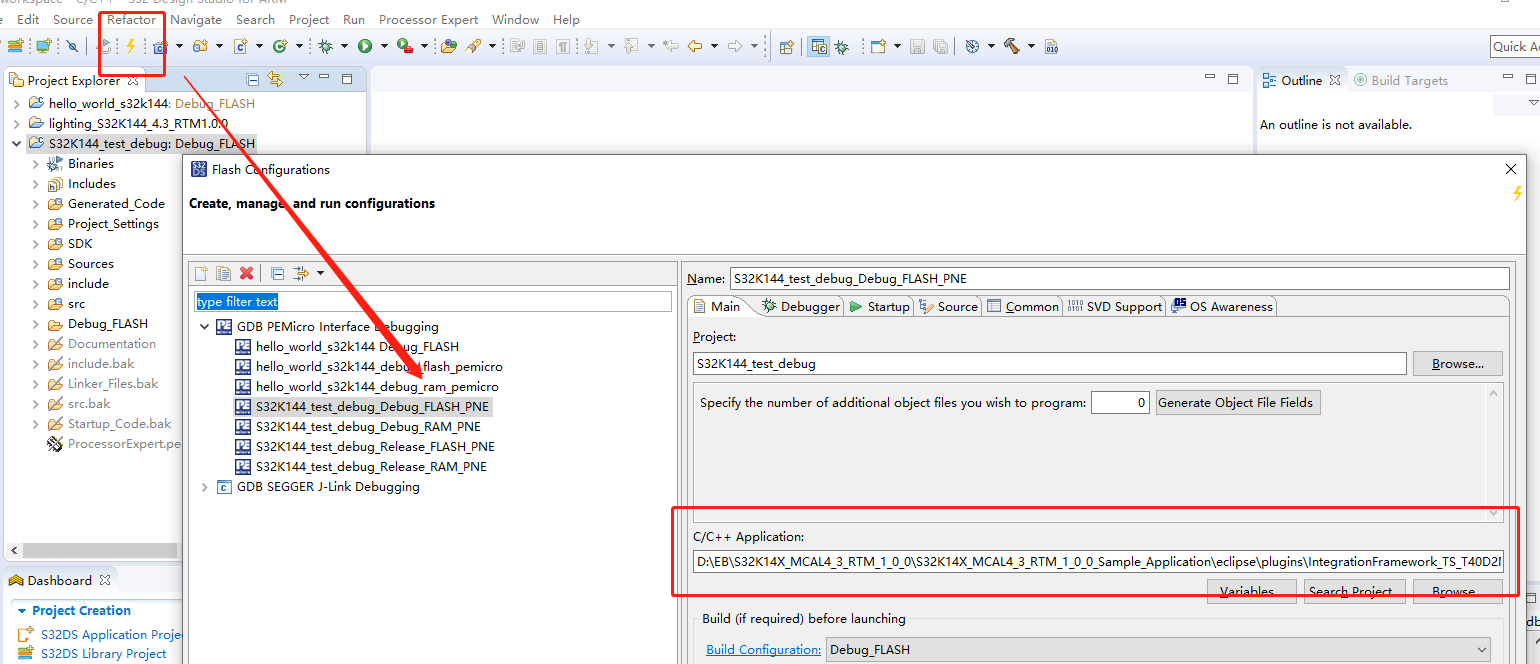Click the Skip All Breakpoints toolbar icon
The image size is (1540, 664).
72,46
